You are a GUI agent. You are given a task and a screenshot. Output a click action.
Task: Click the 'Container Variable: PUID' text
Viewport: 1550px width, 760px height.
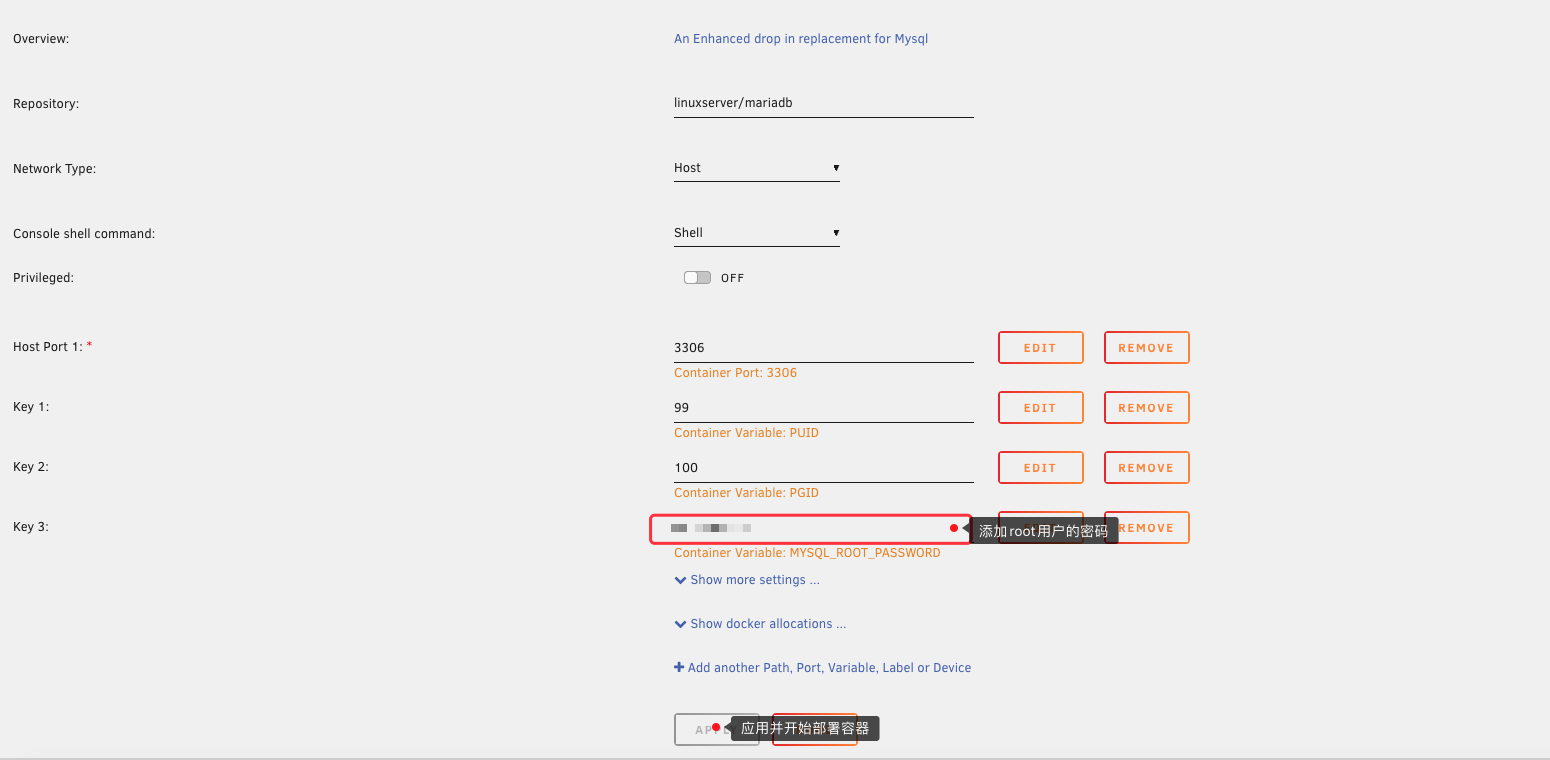point(746,433)
